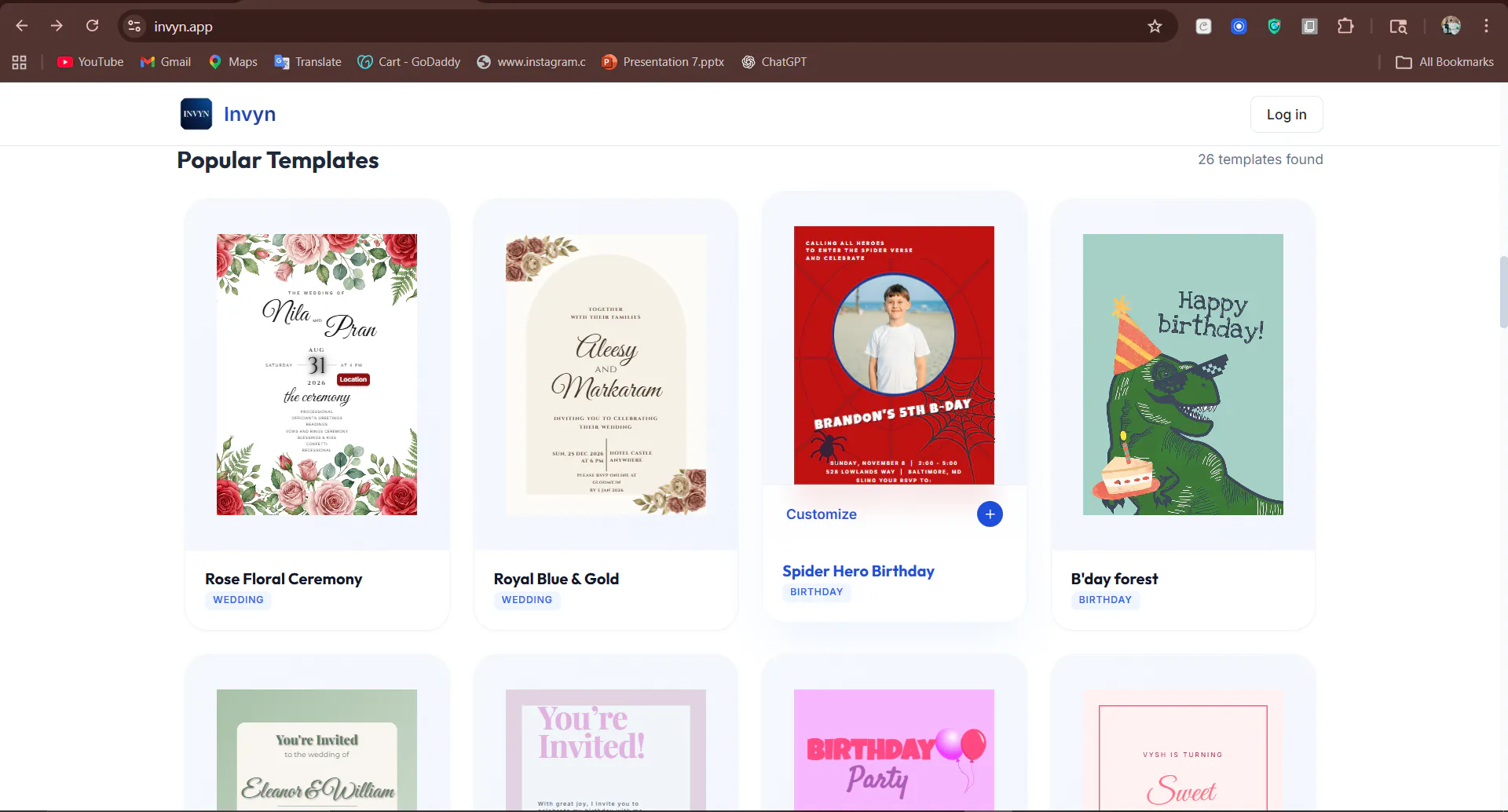Image resolution: width=1508 pixels, height=812 pixels.
Task: Select the Brandon's 5th B-Day spider thumbnail
Action: [x=894, y=355]
